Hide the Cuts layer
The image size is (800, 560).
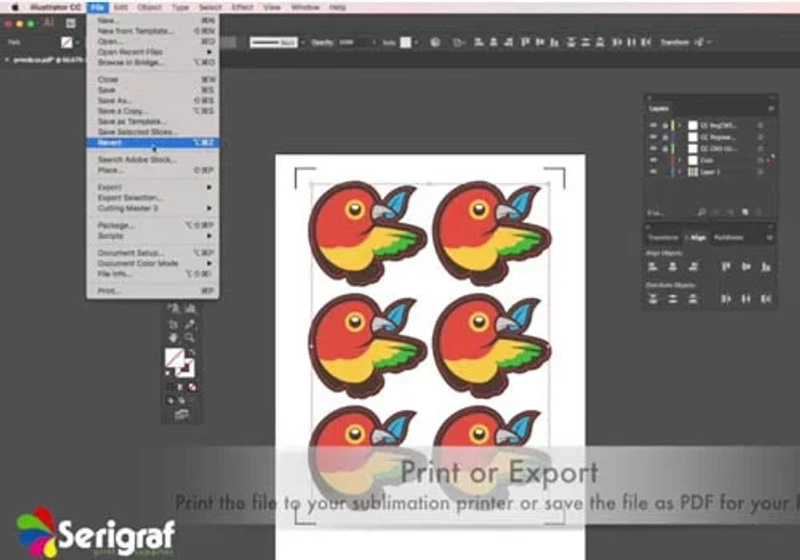(653, 160)
